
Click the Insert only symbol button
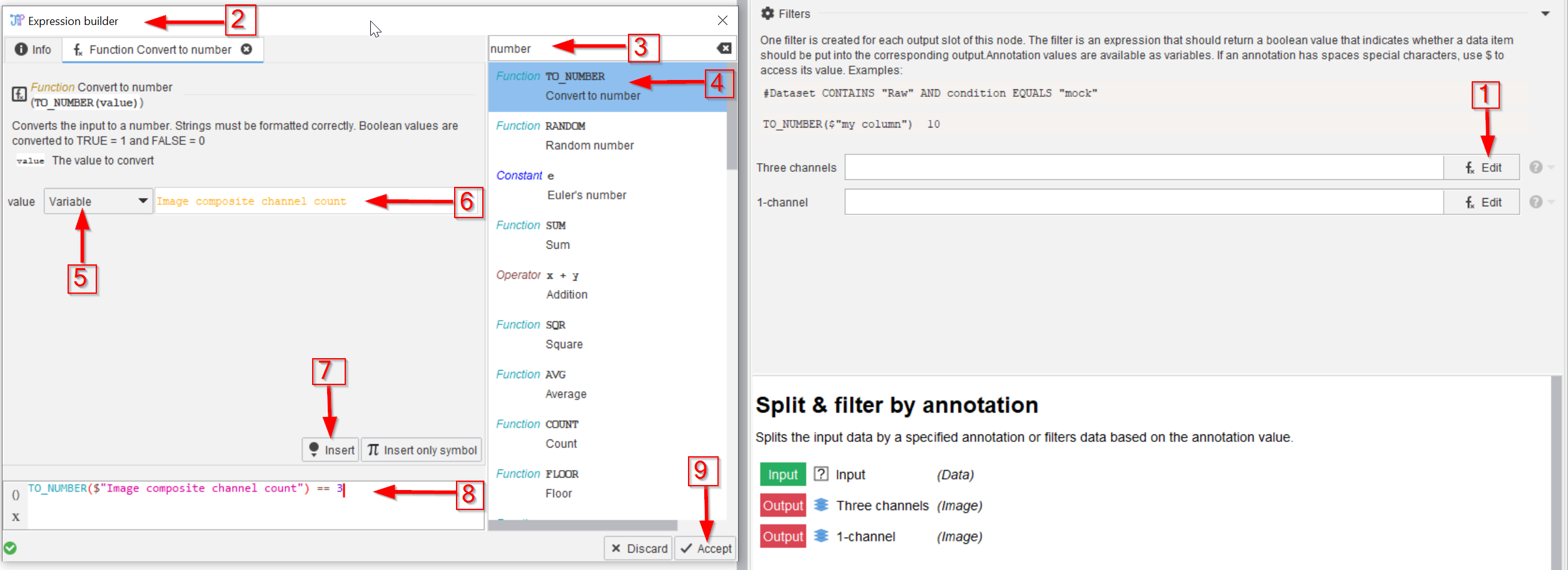point(422,450)
